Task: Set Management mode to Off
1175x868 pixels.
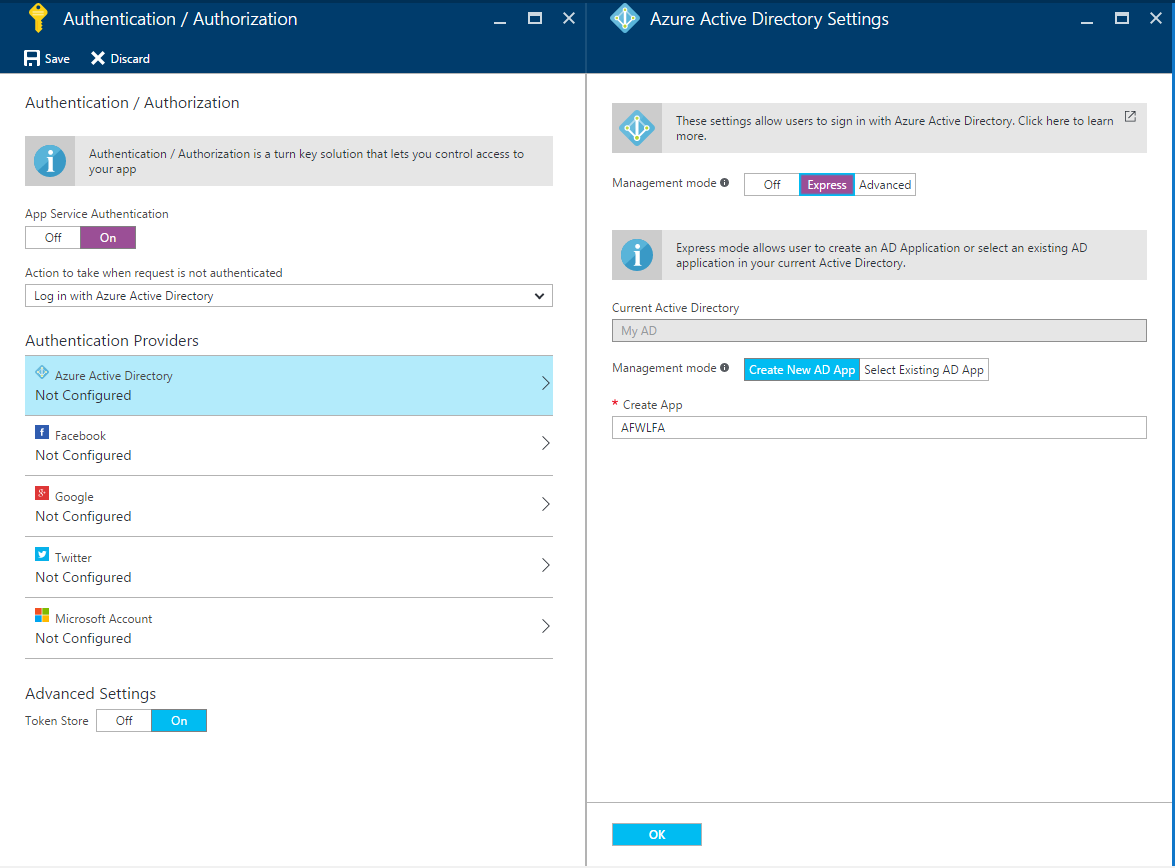Action: click(x=772, y=184)
